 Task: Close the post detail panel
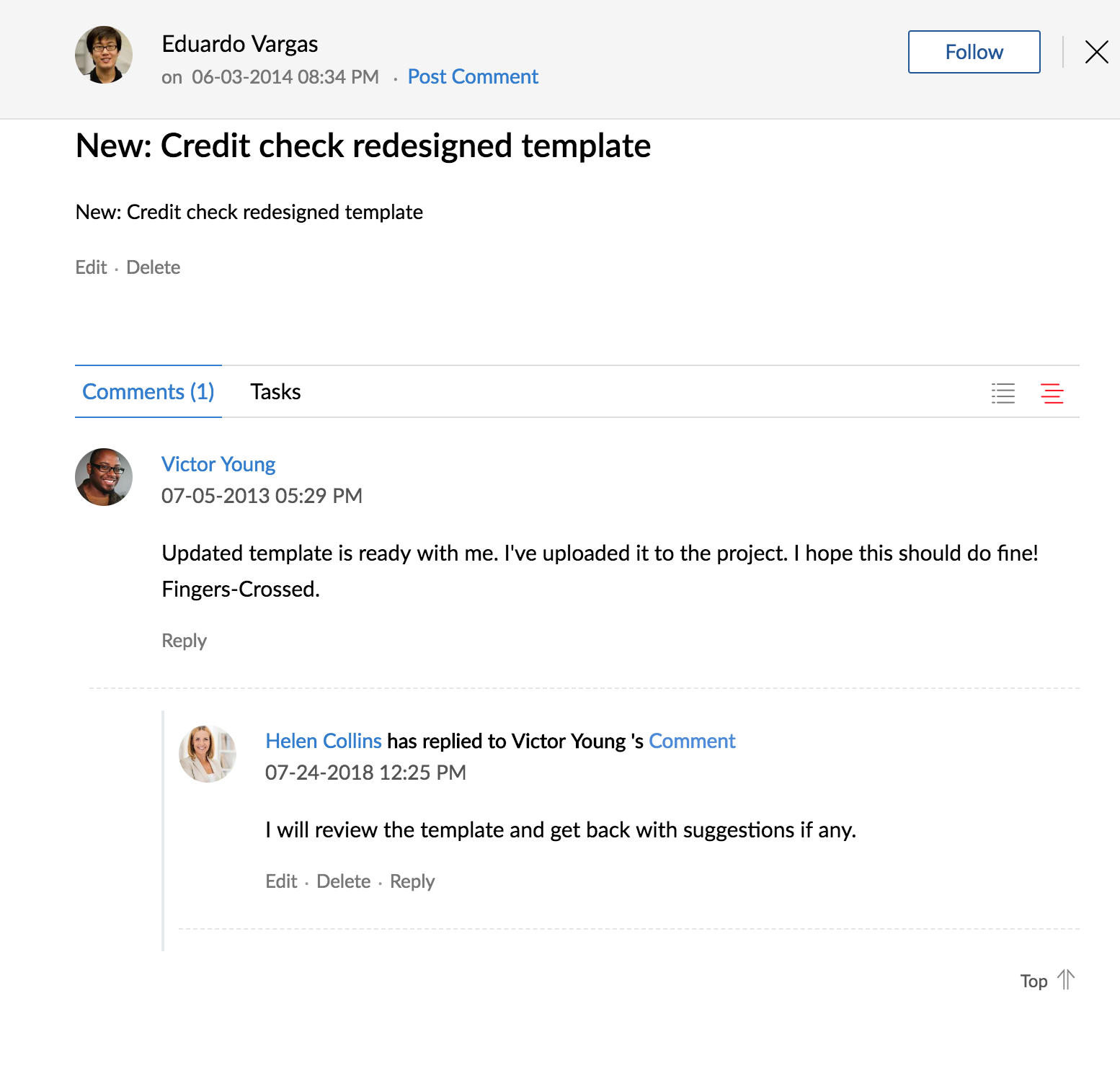click(x=1096, y=52)
